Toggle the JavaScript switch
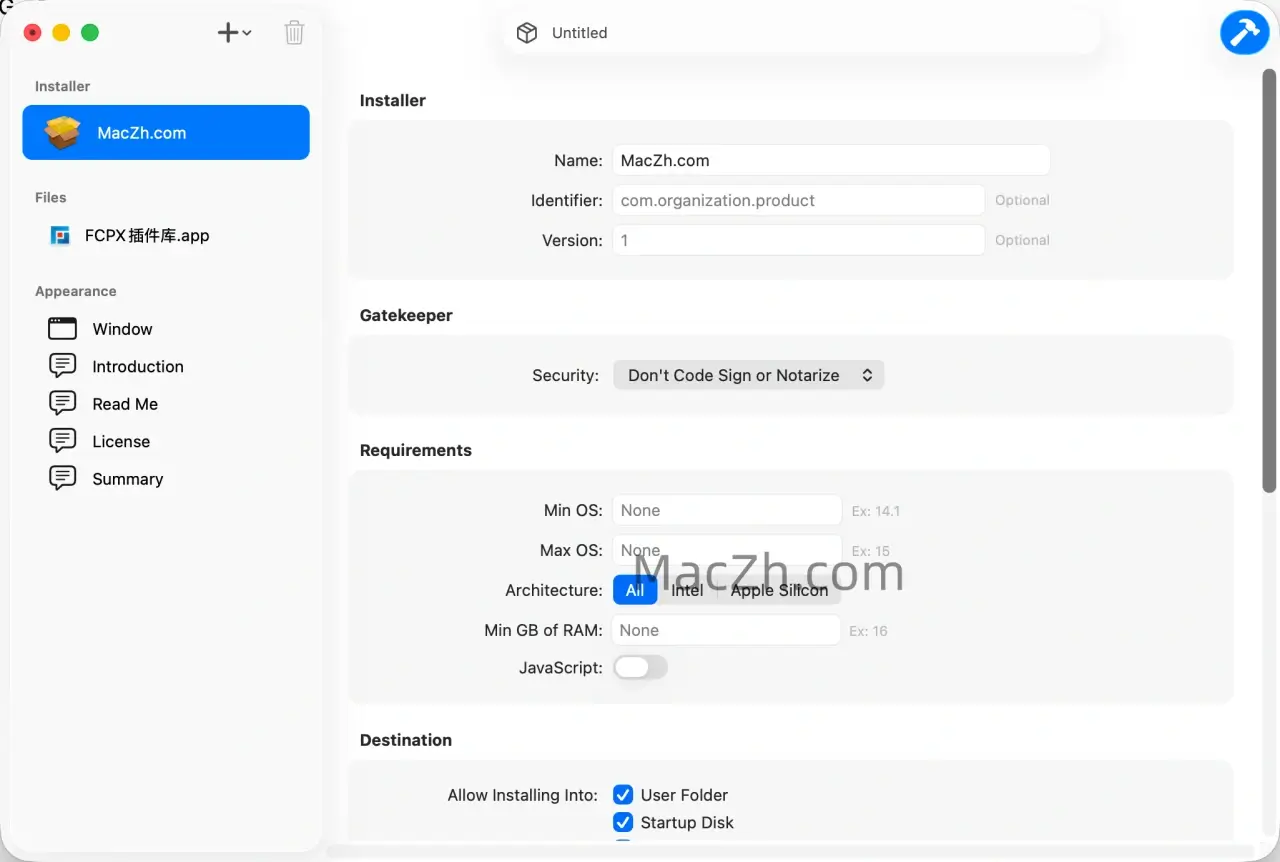This screenshot has width=1280, height=862. click(640, 667)
